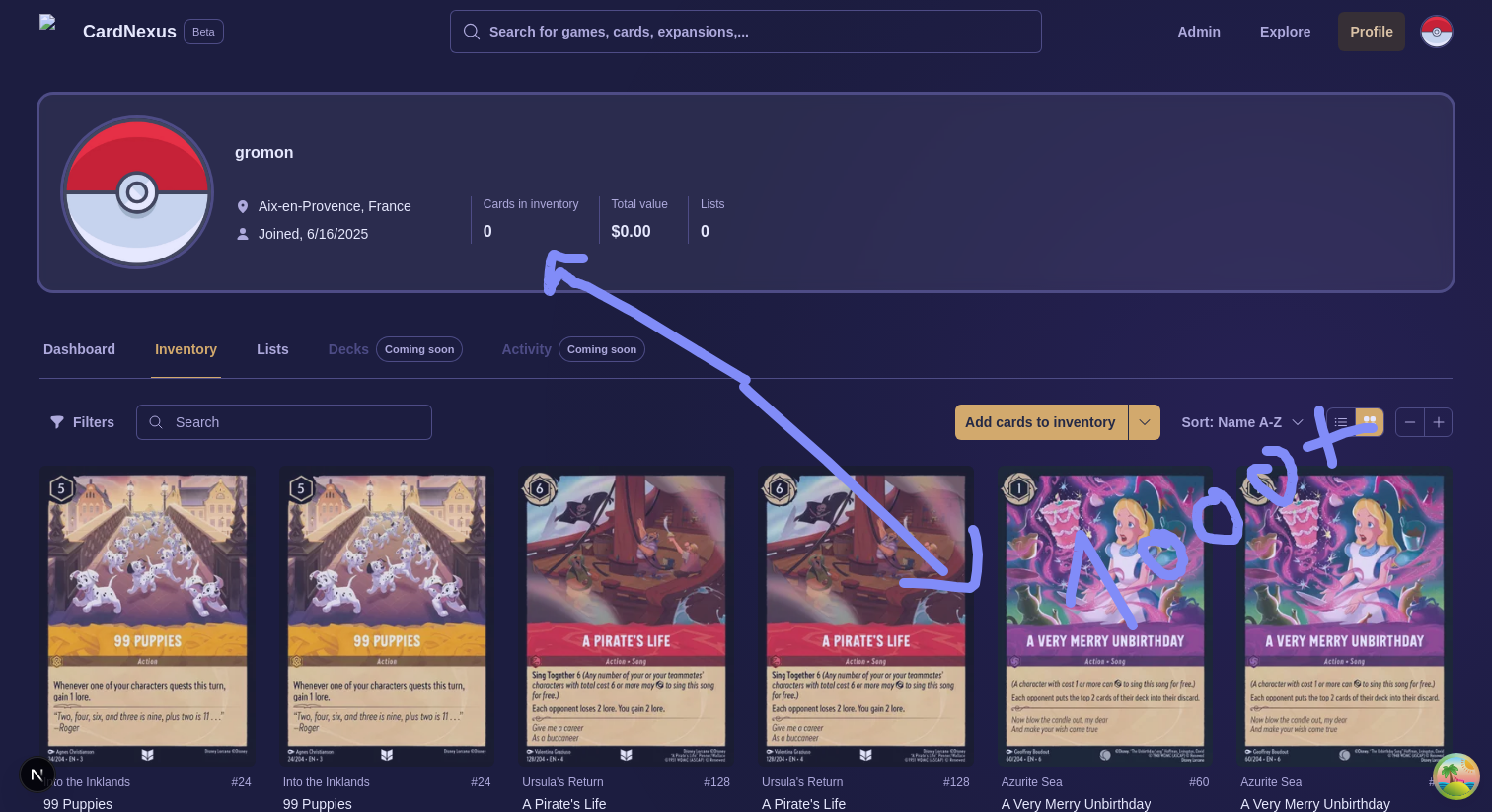Image resolution: width=1492 pixels, height=812 pixels.
Task: Open the first 99 Puppies card thumbnail
Action: (147, 617)
